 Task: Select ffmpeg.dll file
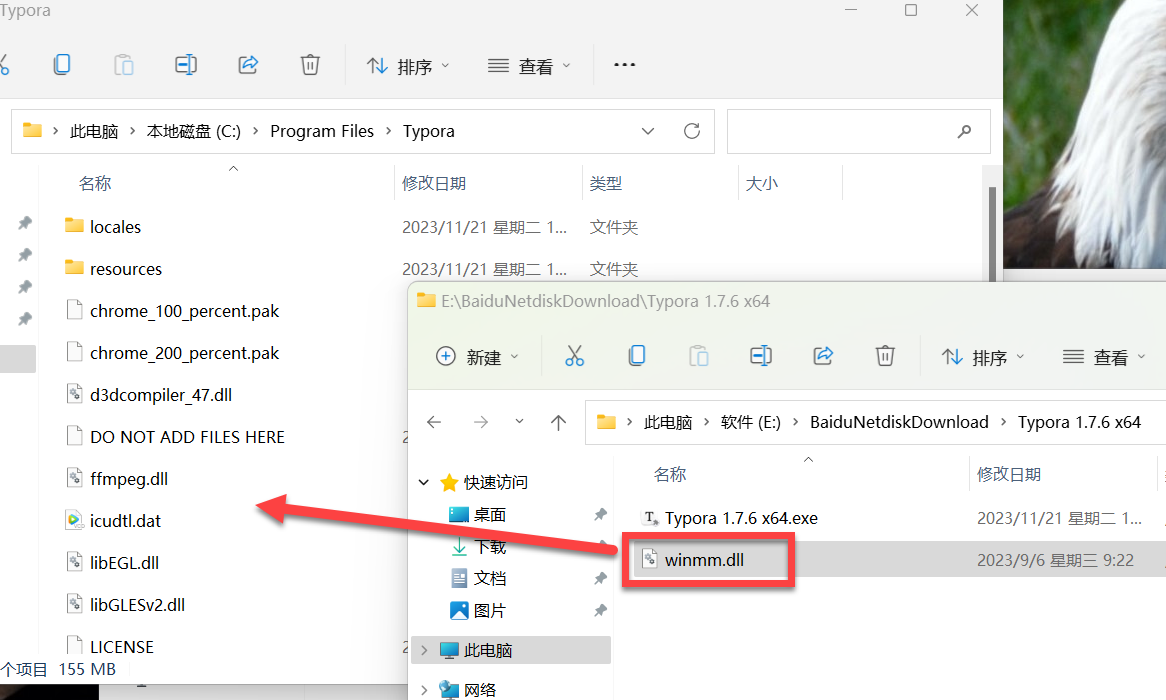(x=129, y=478)
